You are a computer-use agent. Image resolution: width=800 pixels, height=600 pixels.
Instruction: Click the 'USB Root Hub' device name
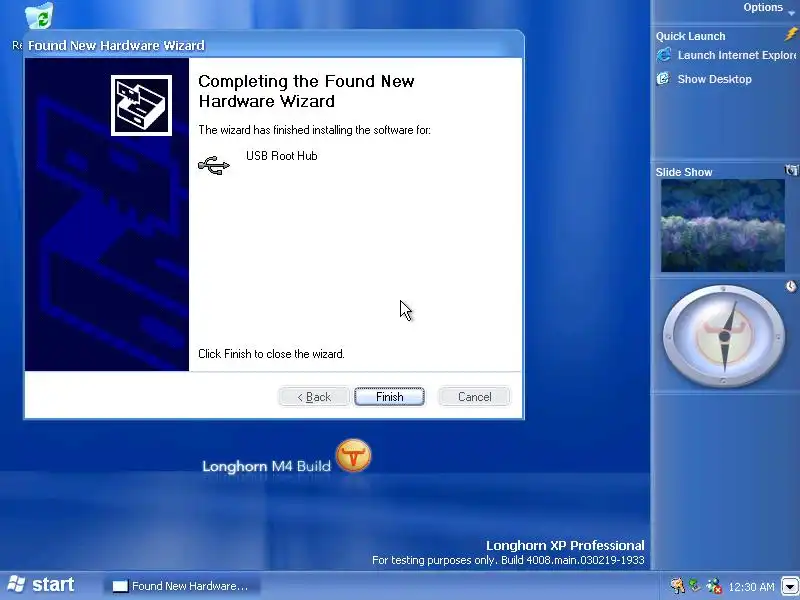click(282, 156)
